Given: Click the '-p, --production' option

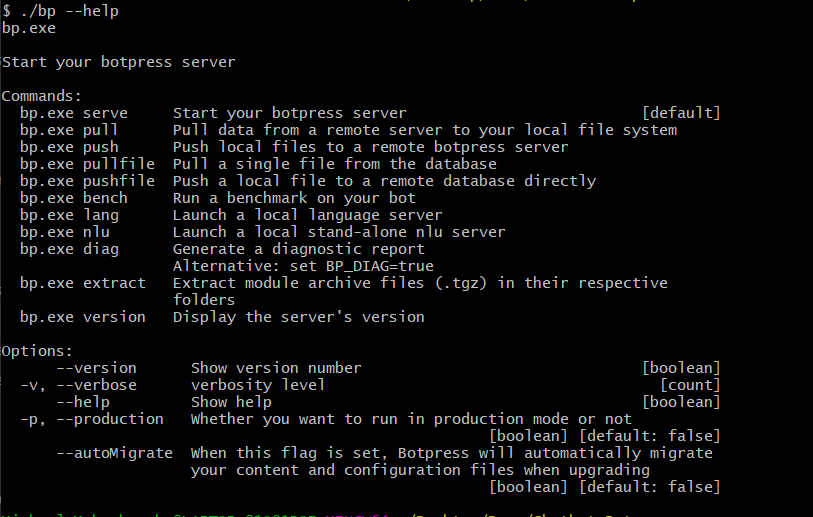Looking at the screenshot, I should click(91, 419).
